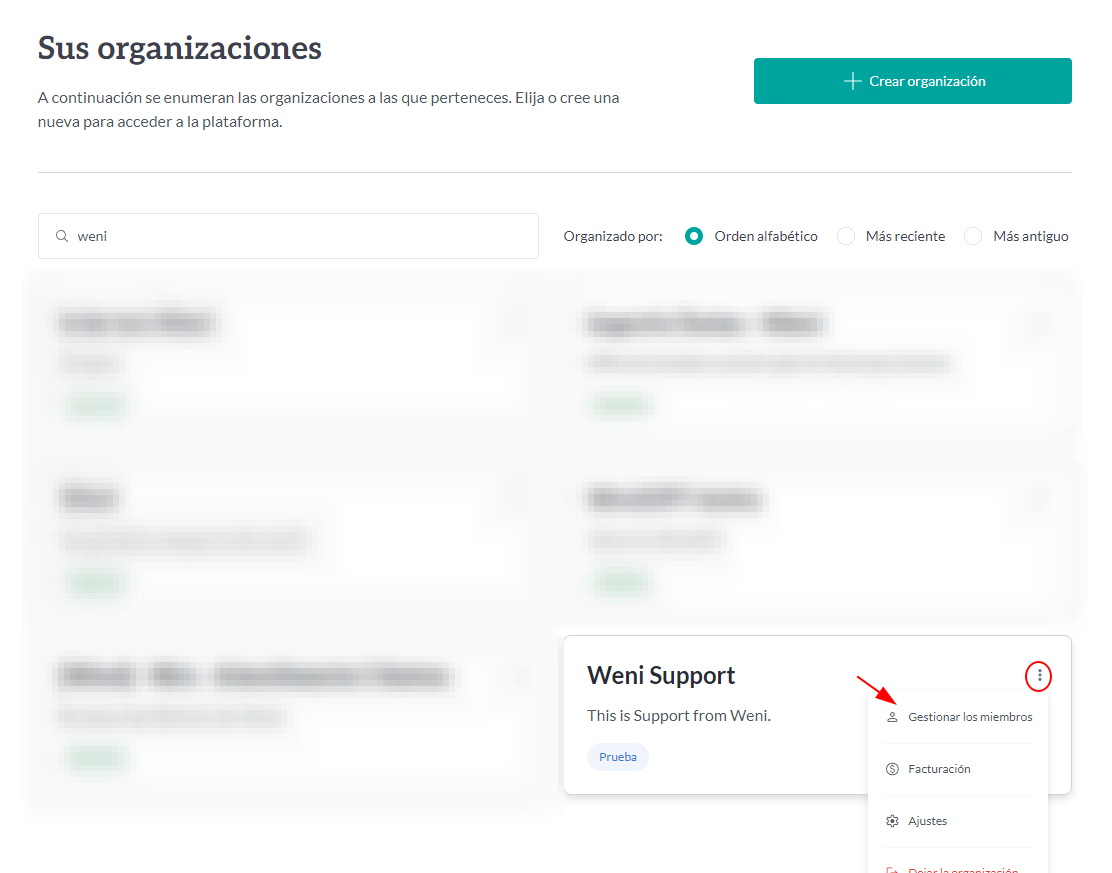Screen dimensions: 1112x873
Task: Open the three-dot menu on Weni Support
Action: pos(1039,677)
